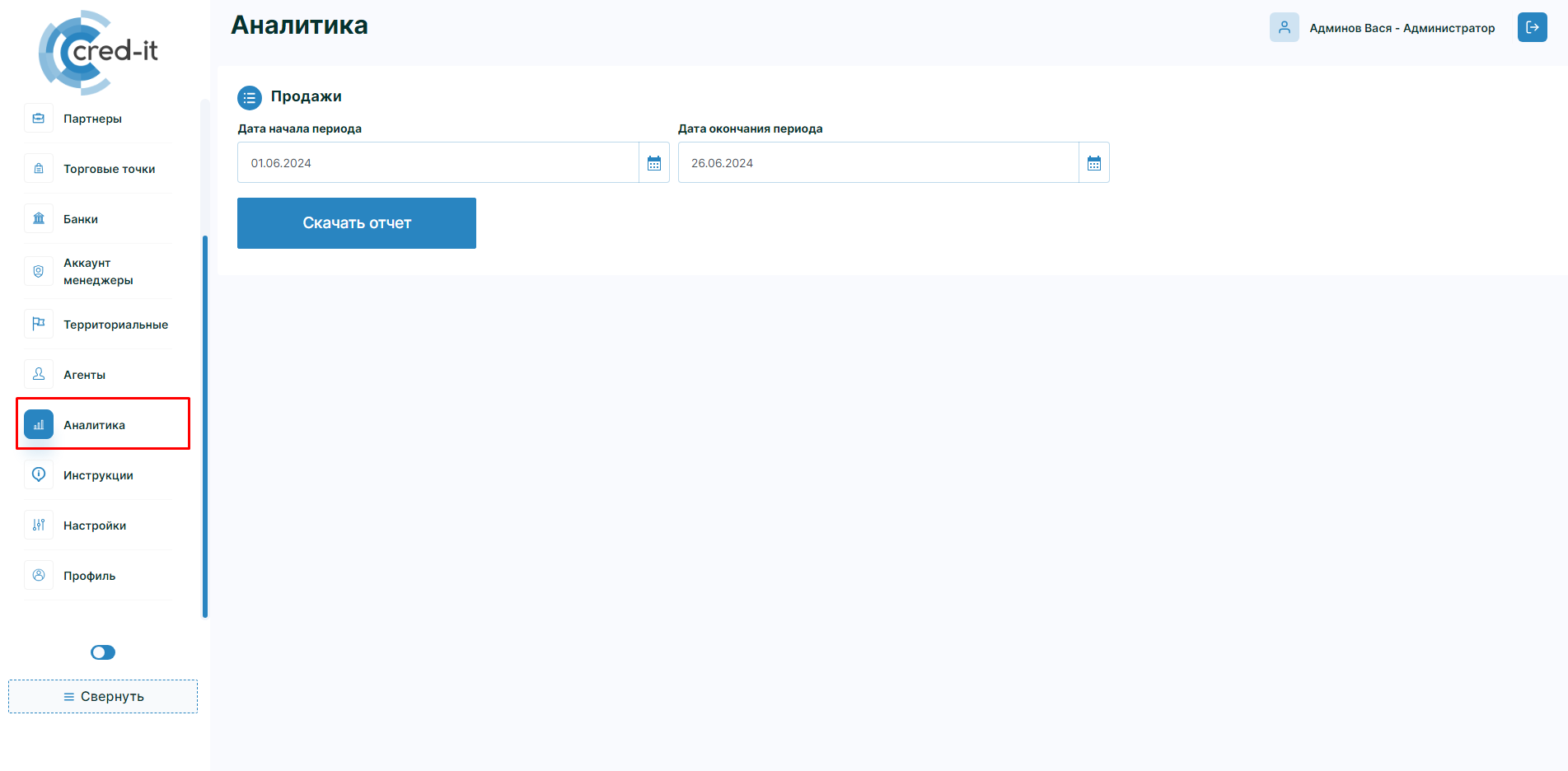Open the Профиль menu item
Screen dimensions: 1568x771
coord(89,576)
